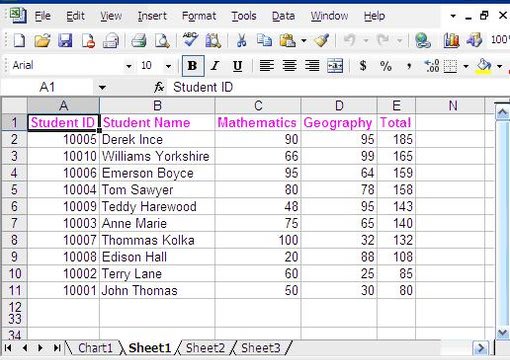The width and height of the screenshot is (510, 360).
Task: Open the Format menu
Action: tap(199, 16)
